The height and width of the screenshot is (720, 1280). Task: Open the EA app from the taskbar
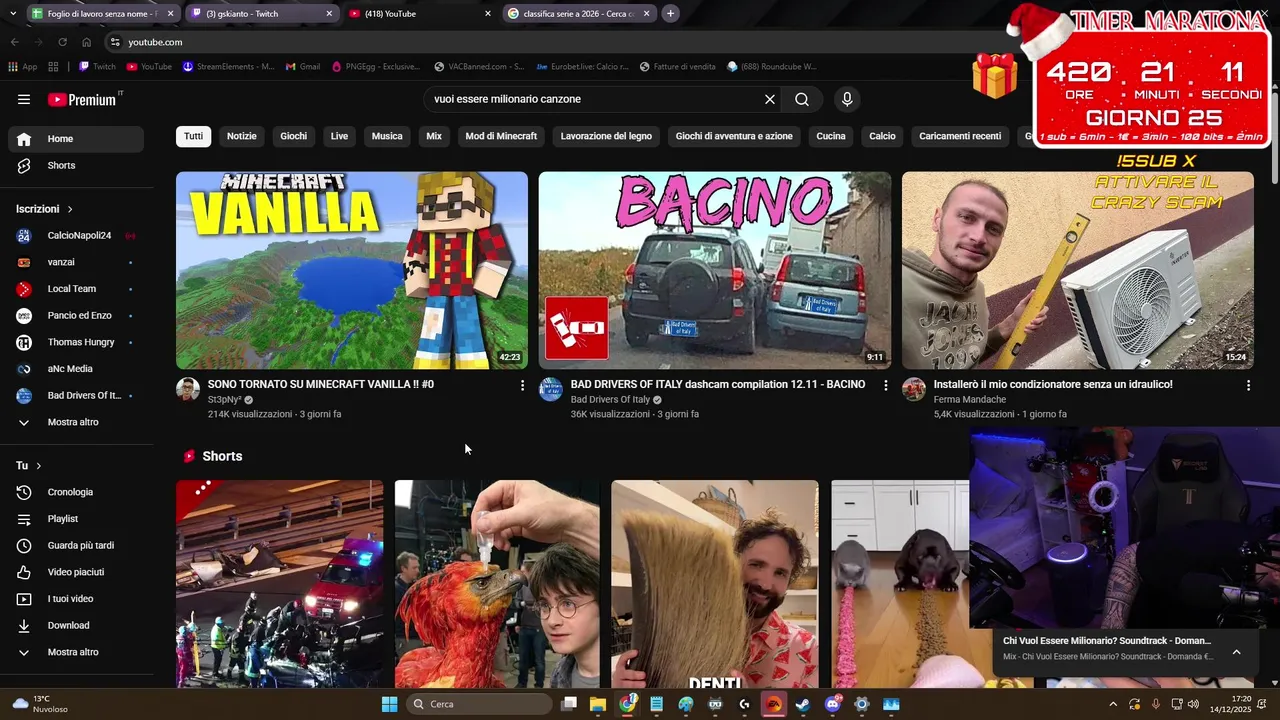coord(773,704)
